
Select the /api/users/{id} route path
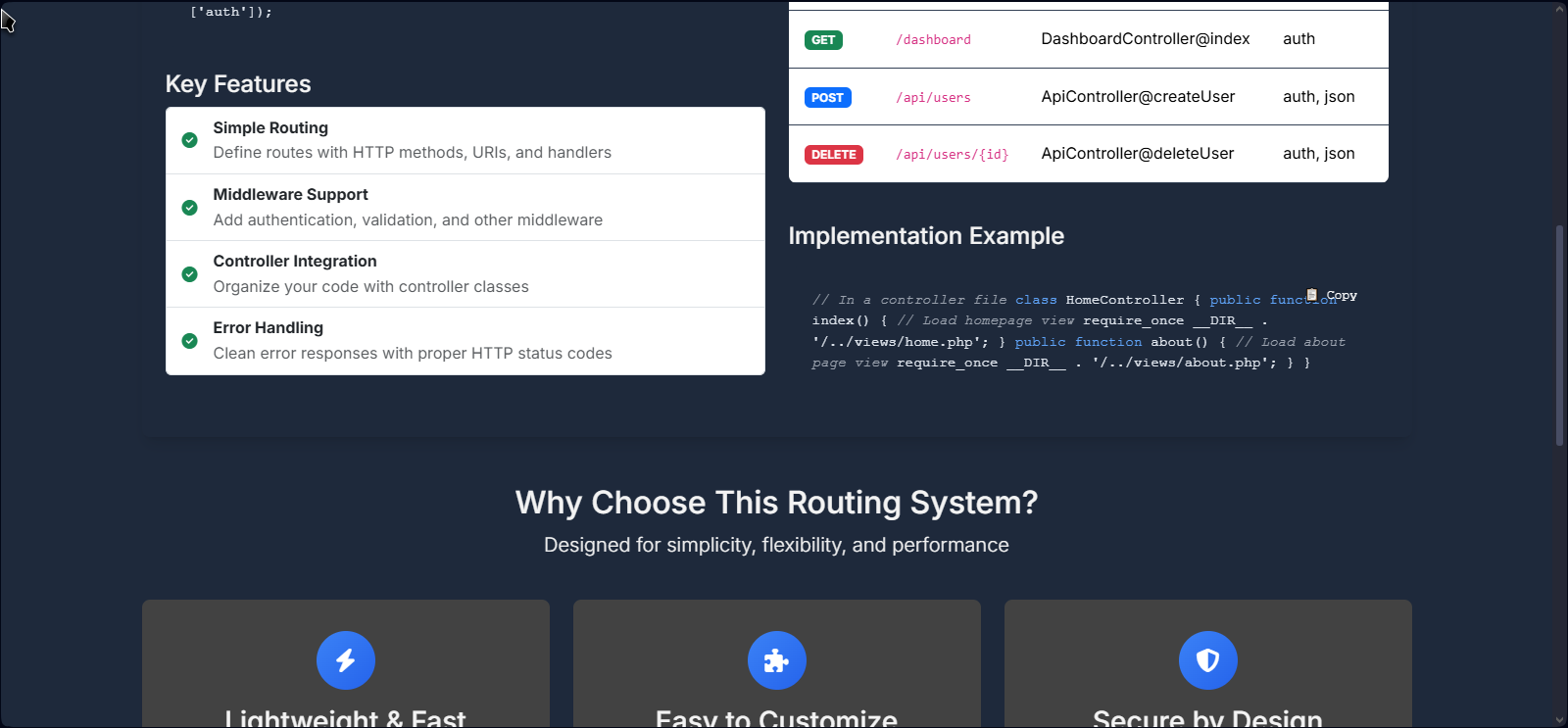952,154
